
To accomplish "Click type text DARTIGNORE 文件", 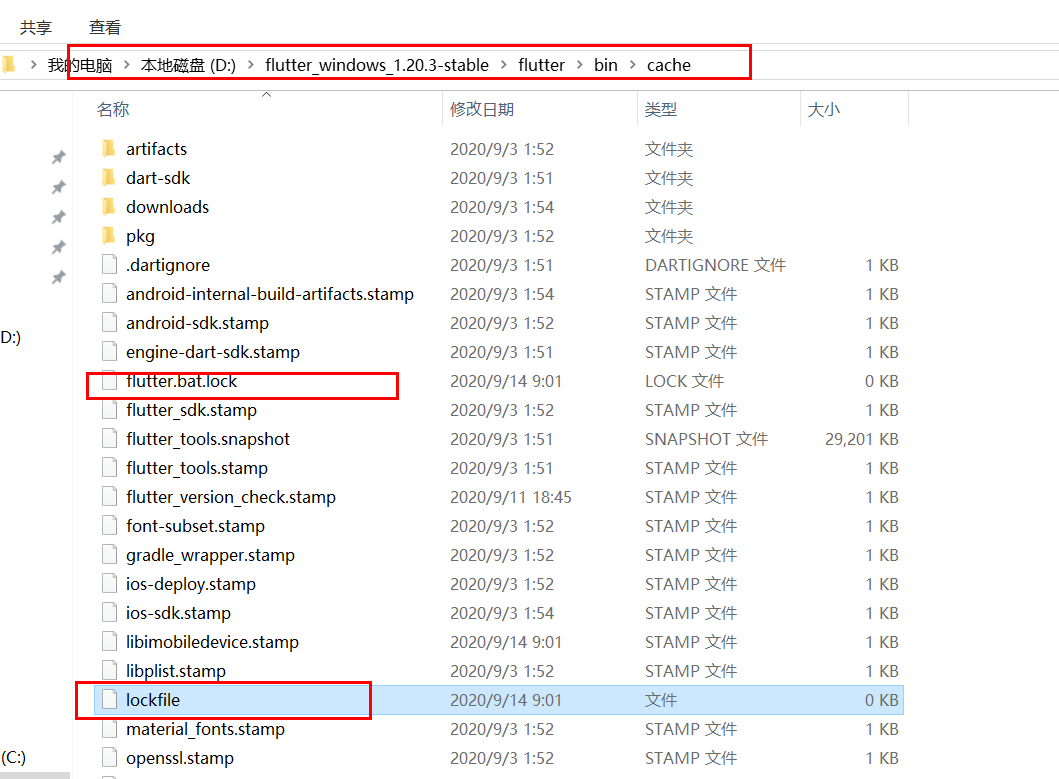I will click(715, 265).
